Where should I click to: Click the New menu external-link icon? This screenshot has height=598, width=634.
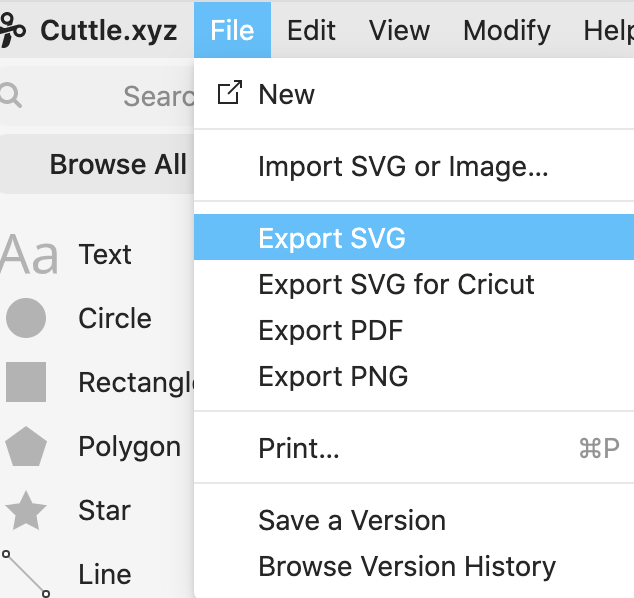pyautogui.click(x=229, y=94)
